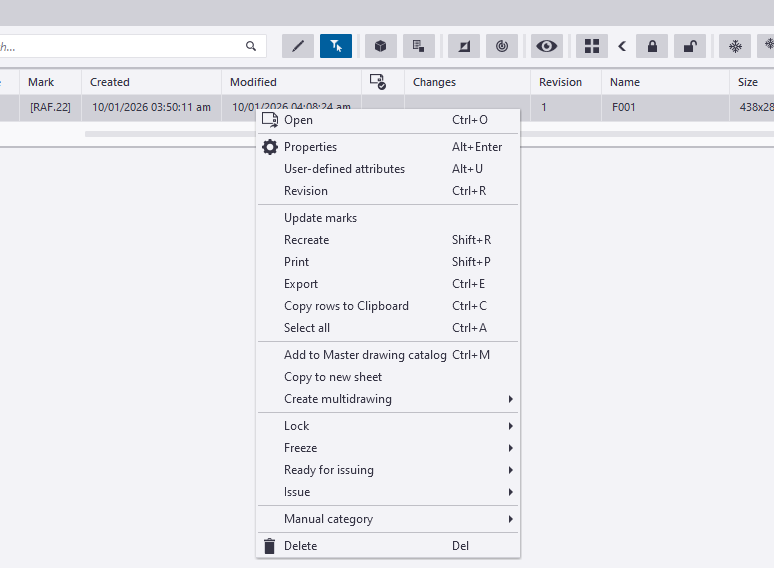Sort by the Name column header
Viewport: 774px width, 568px height.
(x=665, y=82)
